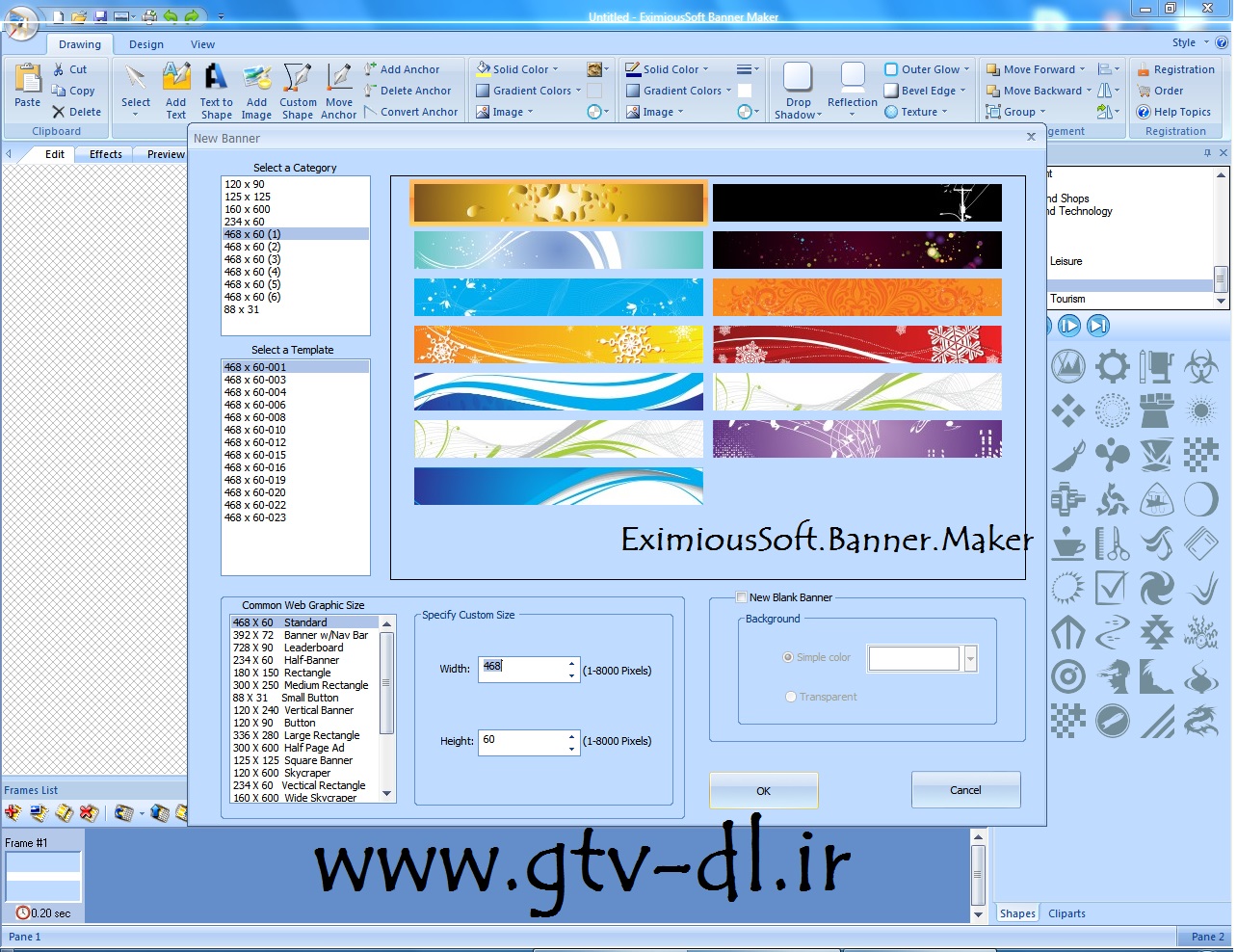Open the View ribbon tab
Image resolution: width=1237 pixels, height=952 pixels.
pos(202,44)
